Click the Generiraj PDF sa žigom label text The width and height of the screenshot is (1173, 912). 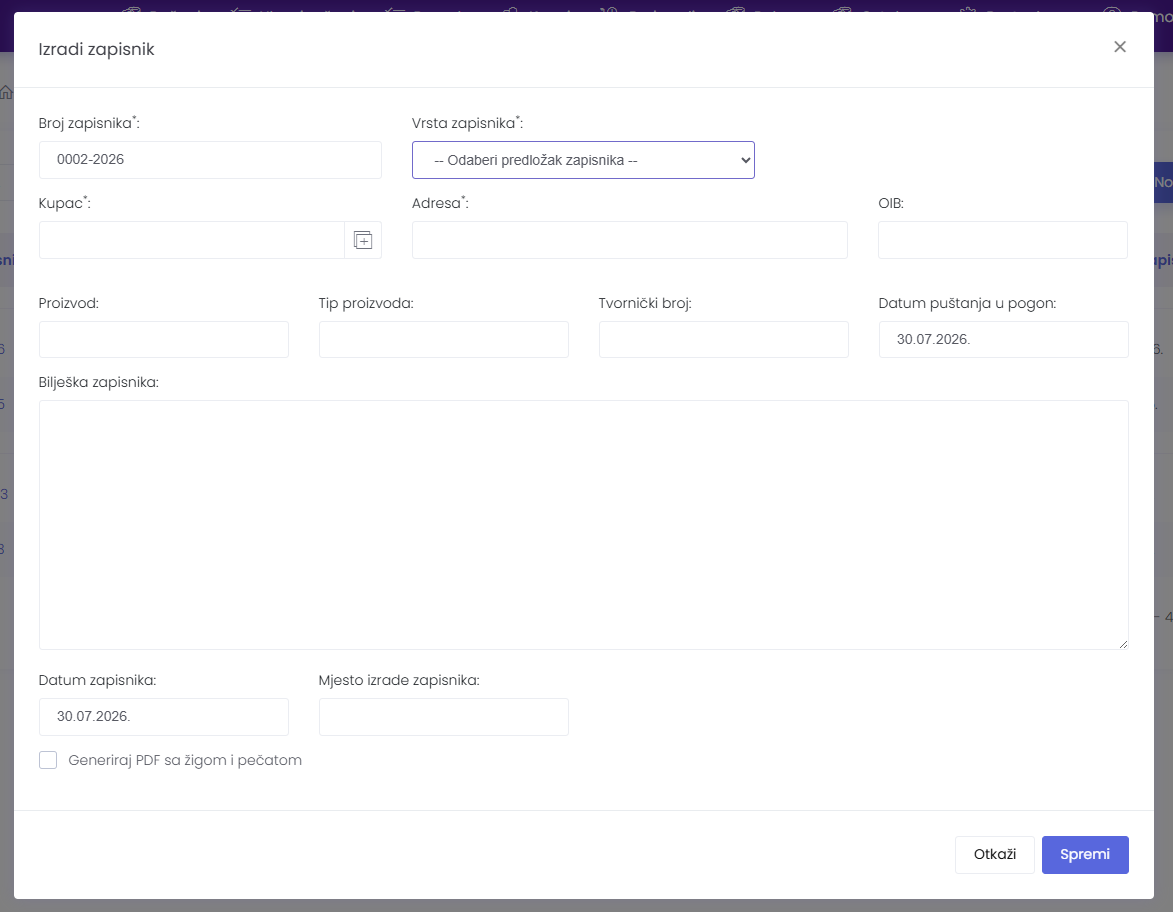(185, 760)
